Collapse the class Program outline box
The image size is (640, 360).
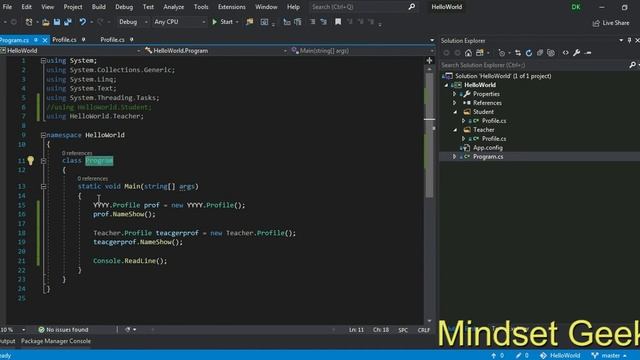[43, 161]
